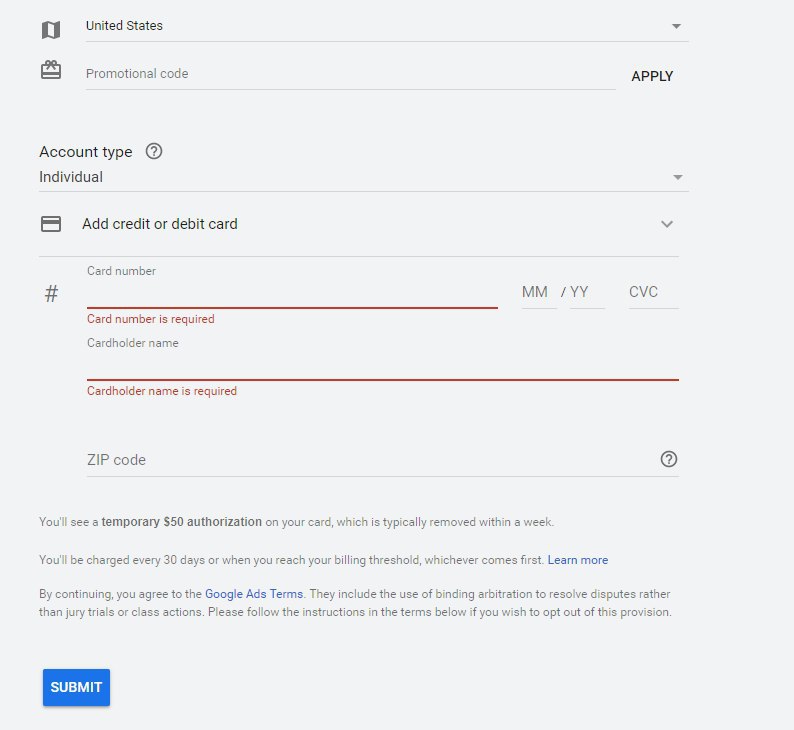Click the gift card promotional code icon
The height and width of the screenshot is (730, 794).
[51, 70]
